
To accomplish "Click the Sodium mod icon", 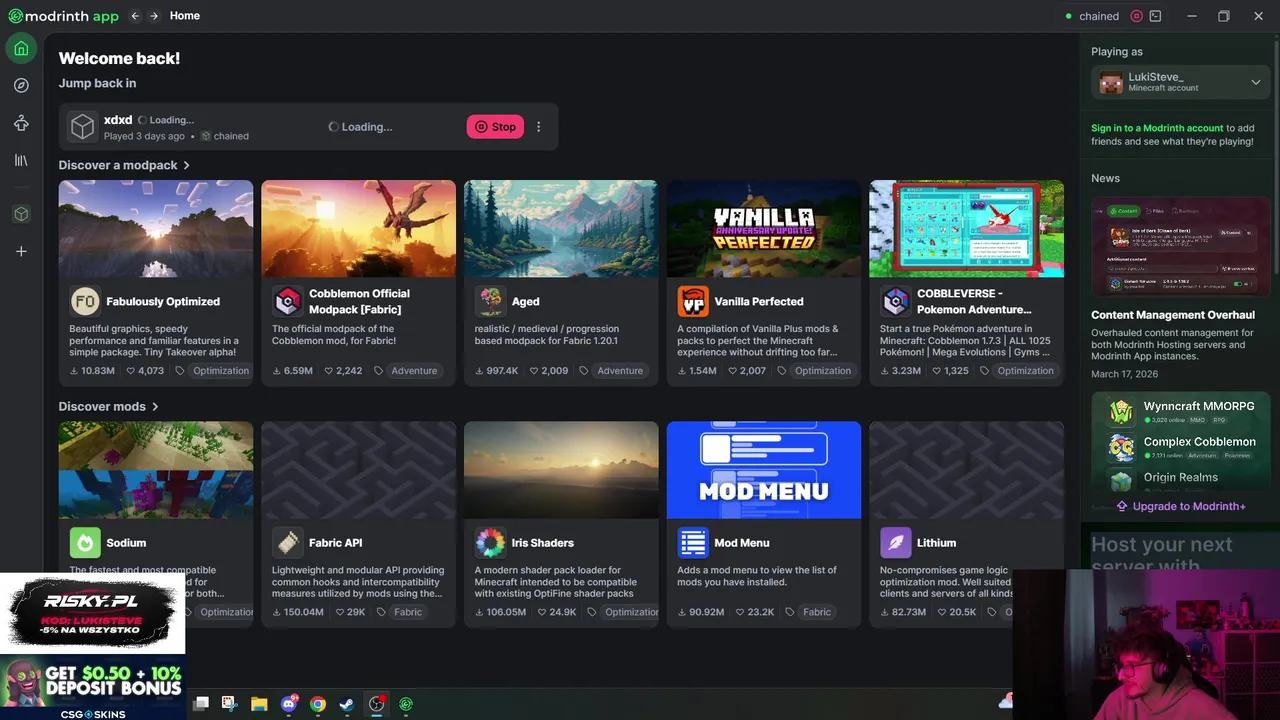I will click(x=85, y=543).
